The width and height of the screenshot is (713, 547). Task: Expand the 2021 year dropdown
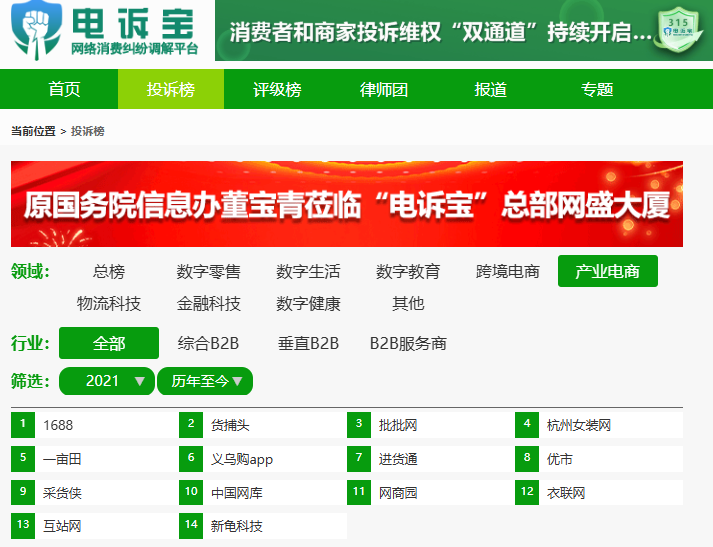107,381
